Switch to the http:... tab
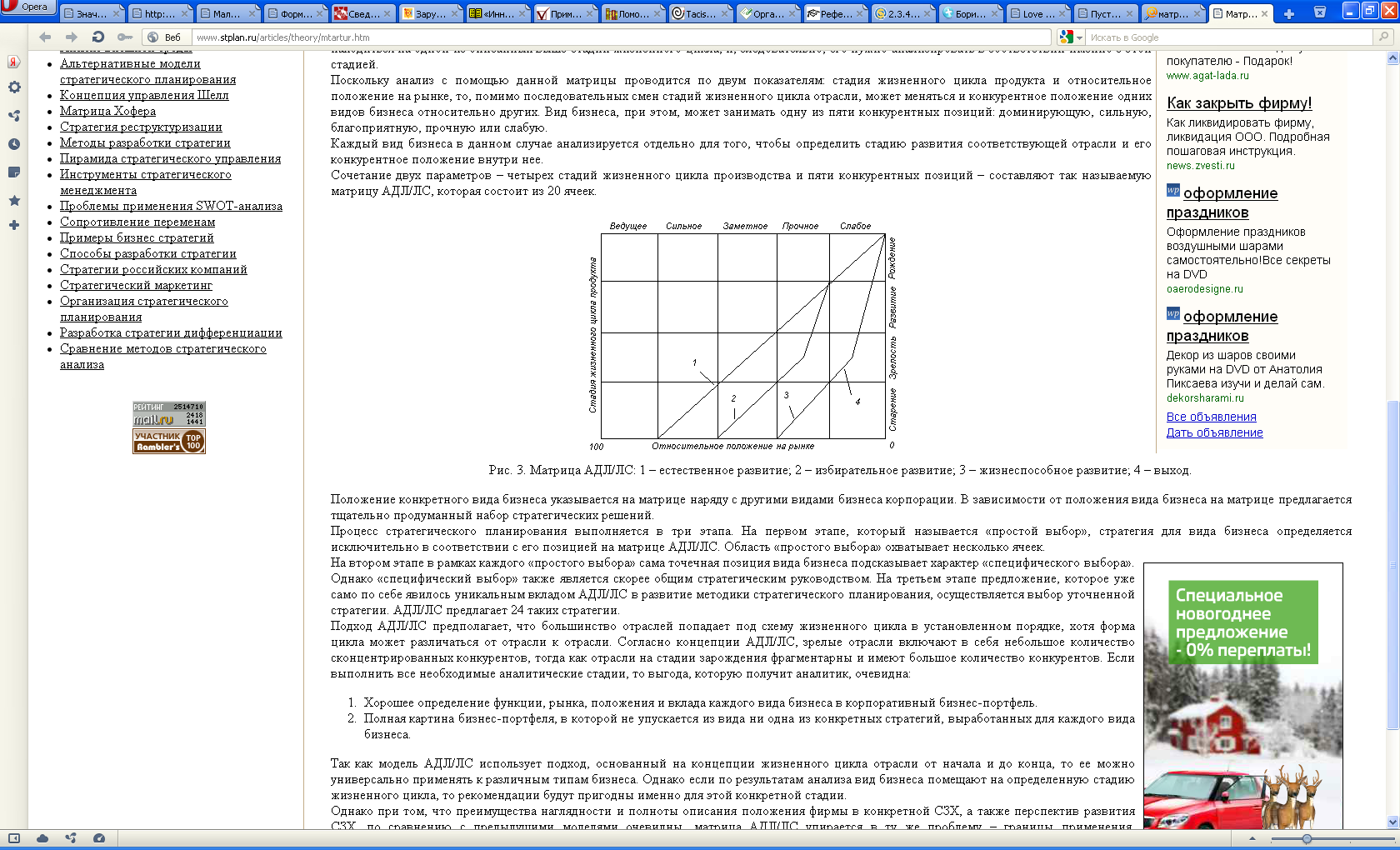The width and height of the screenshot is (1400, 850). [159, 14]
